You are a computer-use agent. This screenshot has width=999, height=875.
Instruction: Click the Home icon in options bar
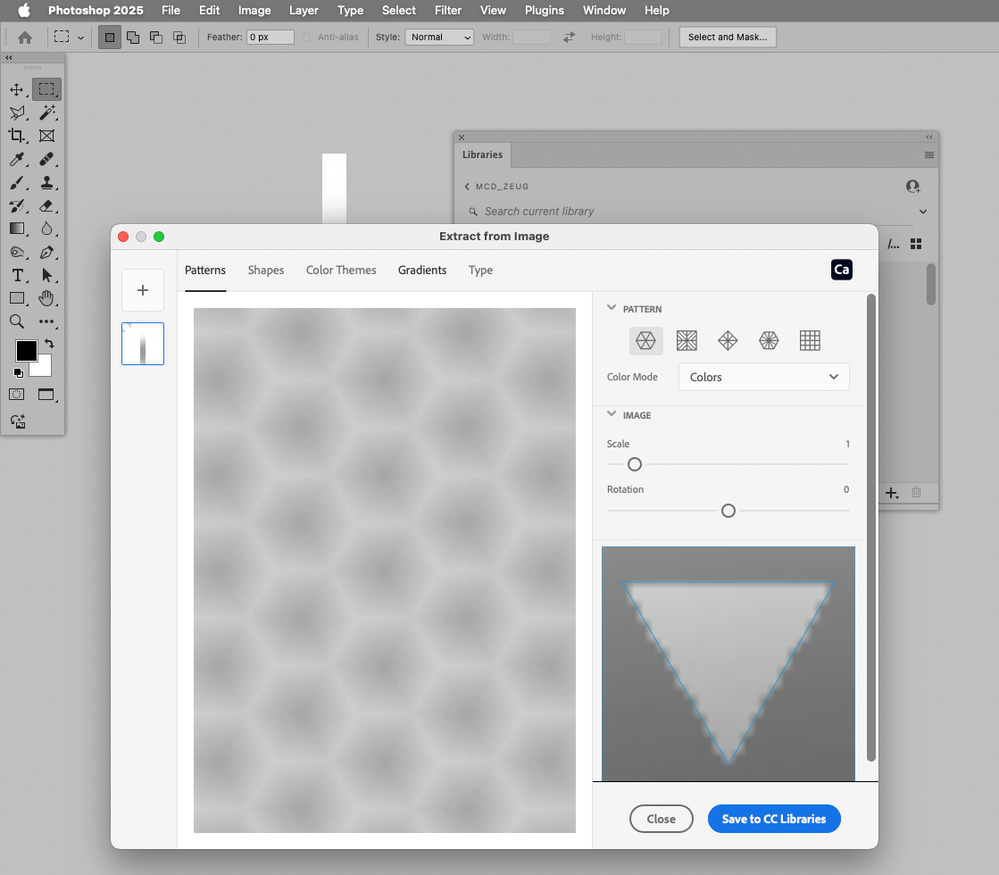25,38
